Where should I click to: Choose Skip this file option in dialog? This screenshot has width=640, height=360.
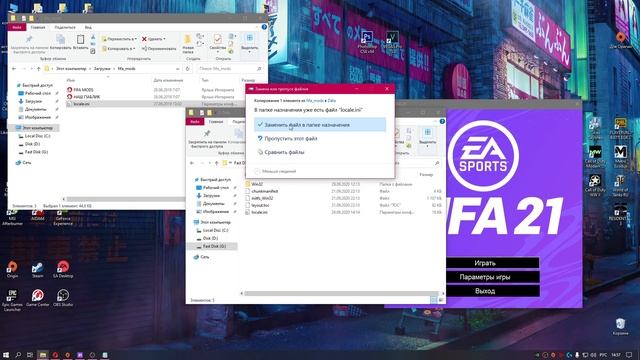[290, 139]
